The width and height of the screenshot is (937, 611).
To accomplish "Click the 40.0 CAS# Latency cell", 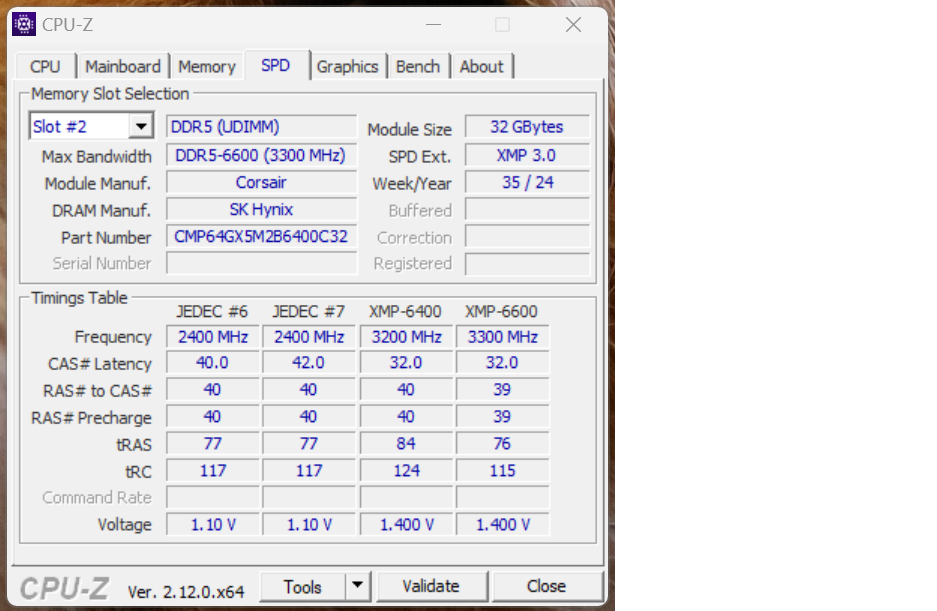I will point(213,363).
